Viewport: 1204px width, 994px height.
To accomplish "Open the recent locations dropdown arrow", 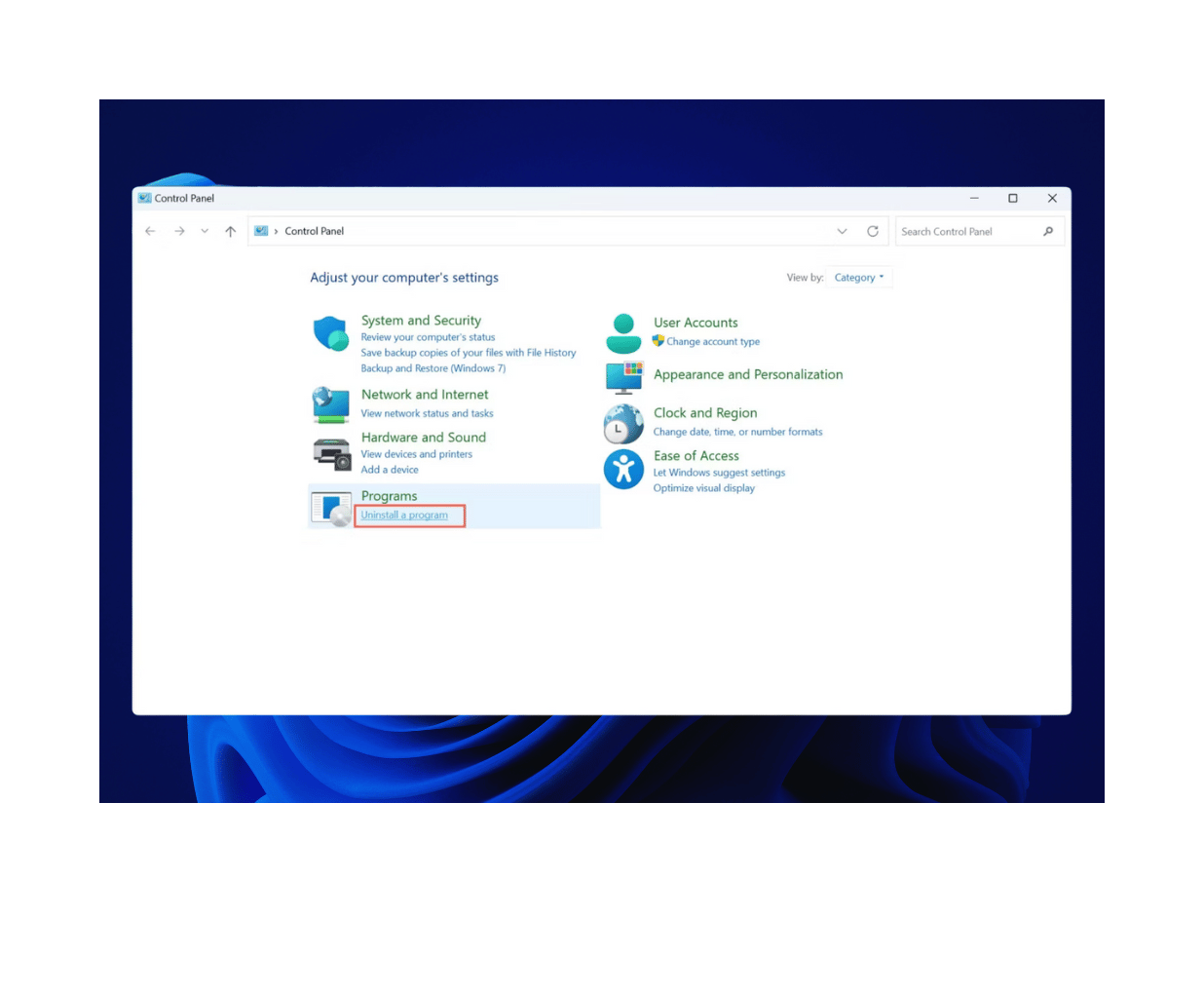I will (205, 231).
